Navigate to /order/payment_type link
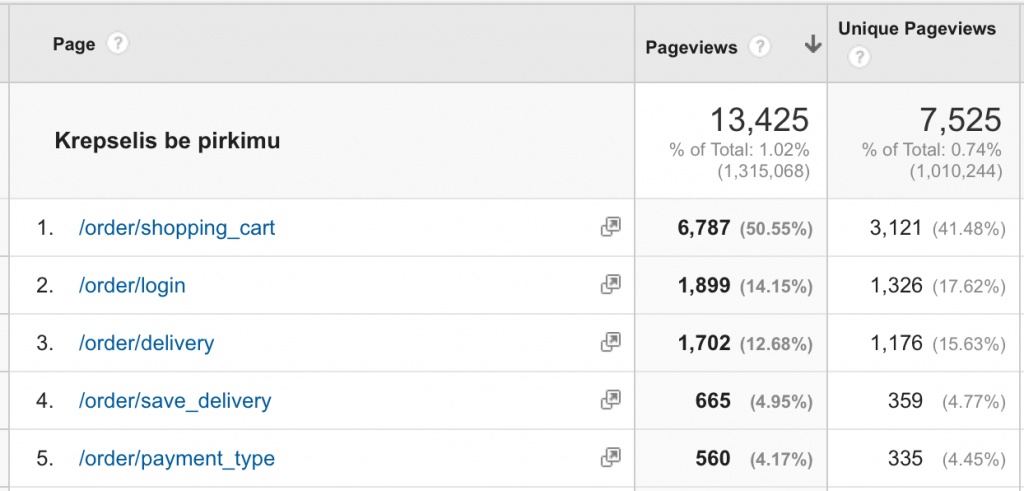Viewport: 1024px width, 491px height. (x=177, y=460)
